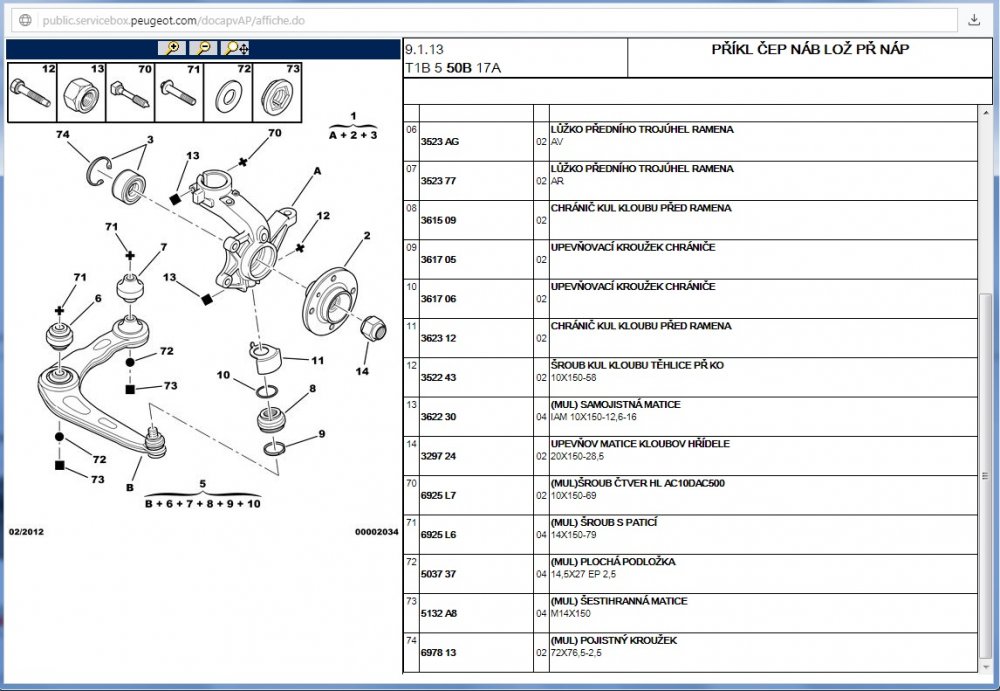Click description (MUL) ŠESTIHRANNÁ MATICE
The width and height of the screenshot is (1000, 691).
tap(619, 602)
